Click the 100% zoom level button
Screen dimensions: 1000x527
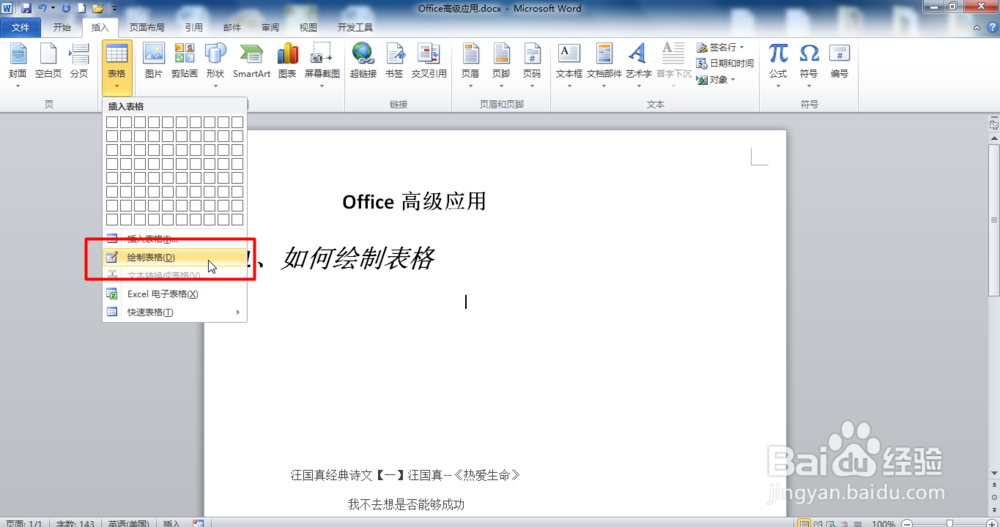[883, 523]
